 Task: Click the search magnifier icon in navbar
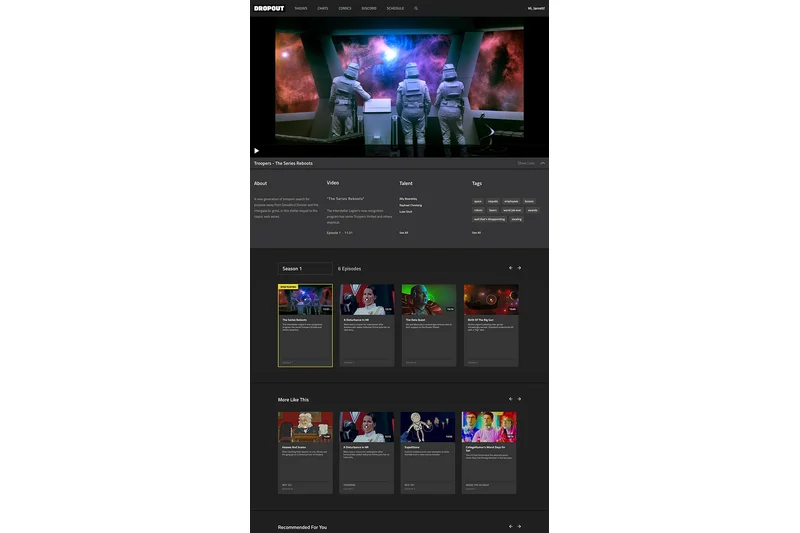tap(416, 8)
